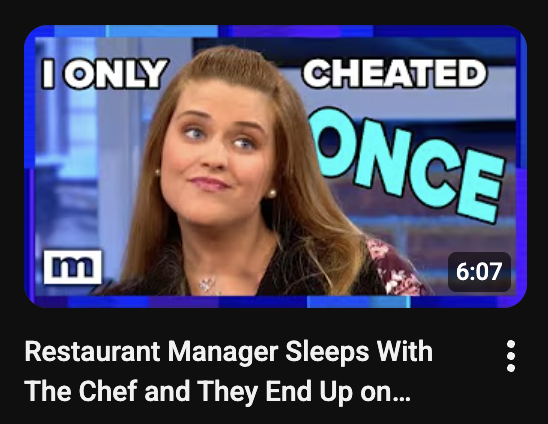The width and height of the screenshot is (548, 424).
Task: Click the word 'Manager' in video title
Action: click(223, 353)
